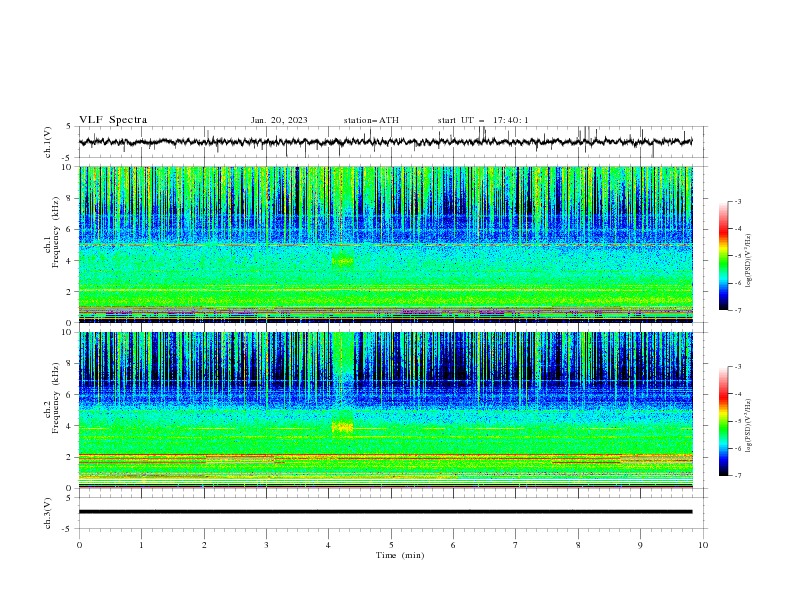Click tick label "10" on the time axis
Image resolution: width=792 pixels, height=612 pixels.
pos(703,545)
